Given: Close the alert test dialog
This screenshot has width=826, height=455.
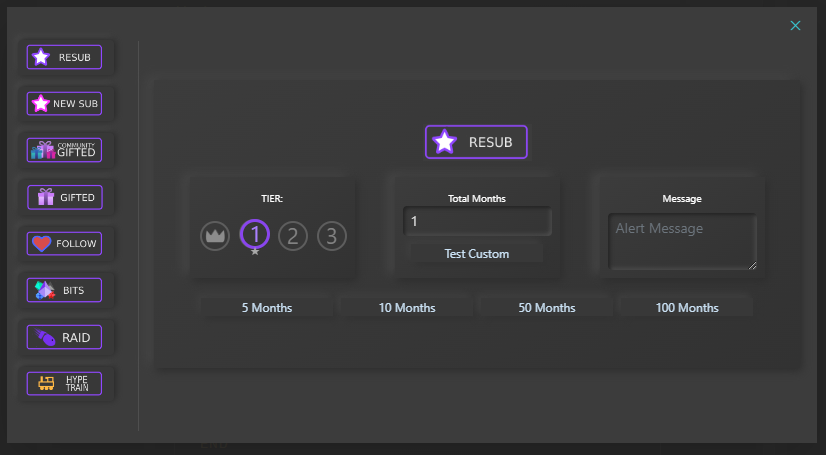Looking at the screenshot, I should [795, 26].
